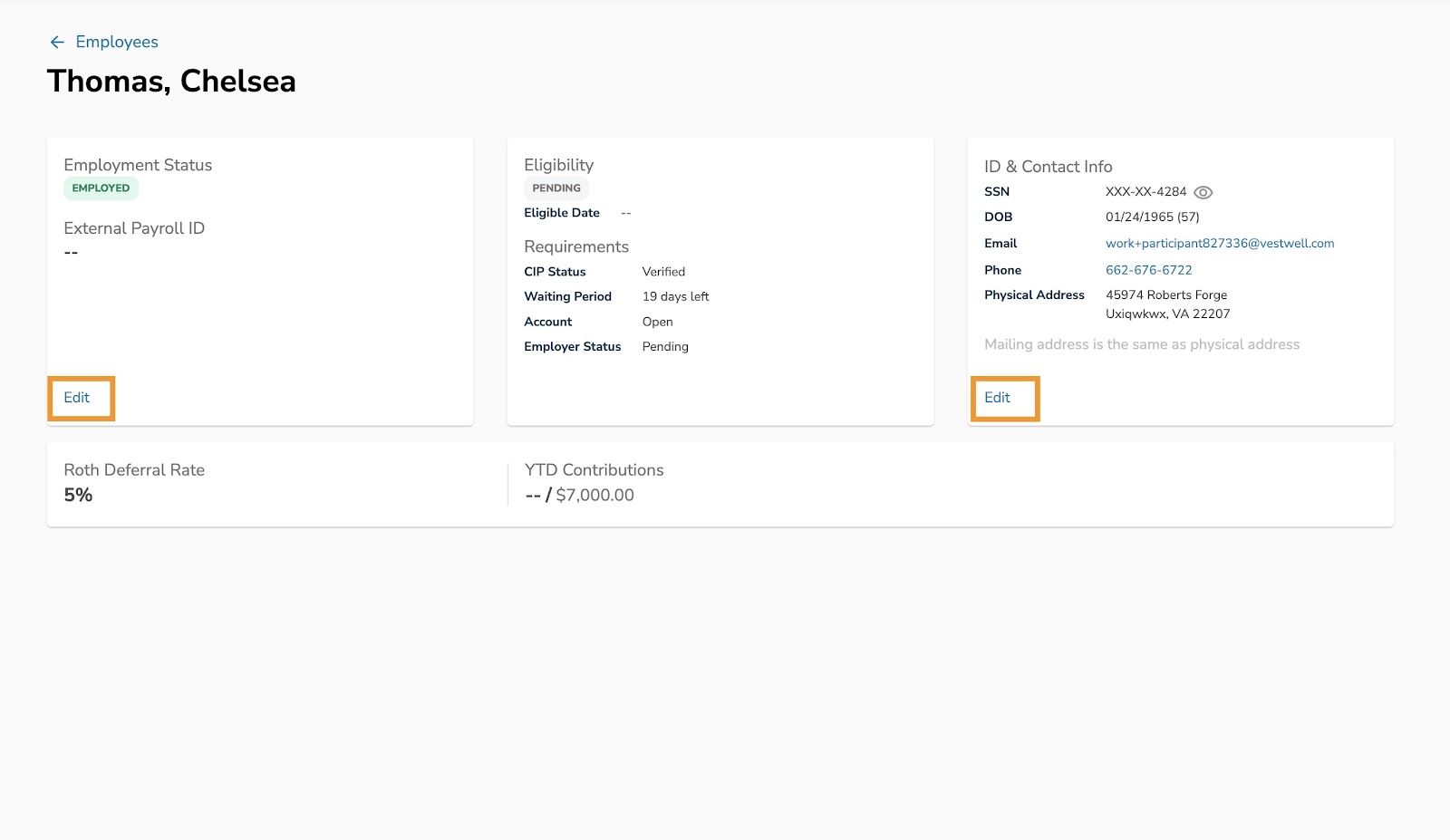The image size is (1450, 840).
Task: Select the Thomas, Chelsea page heading
Action: pyautogui.click(x=171, y=82)
